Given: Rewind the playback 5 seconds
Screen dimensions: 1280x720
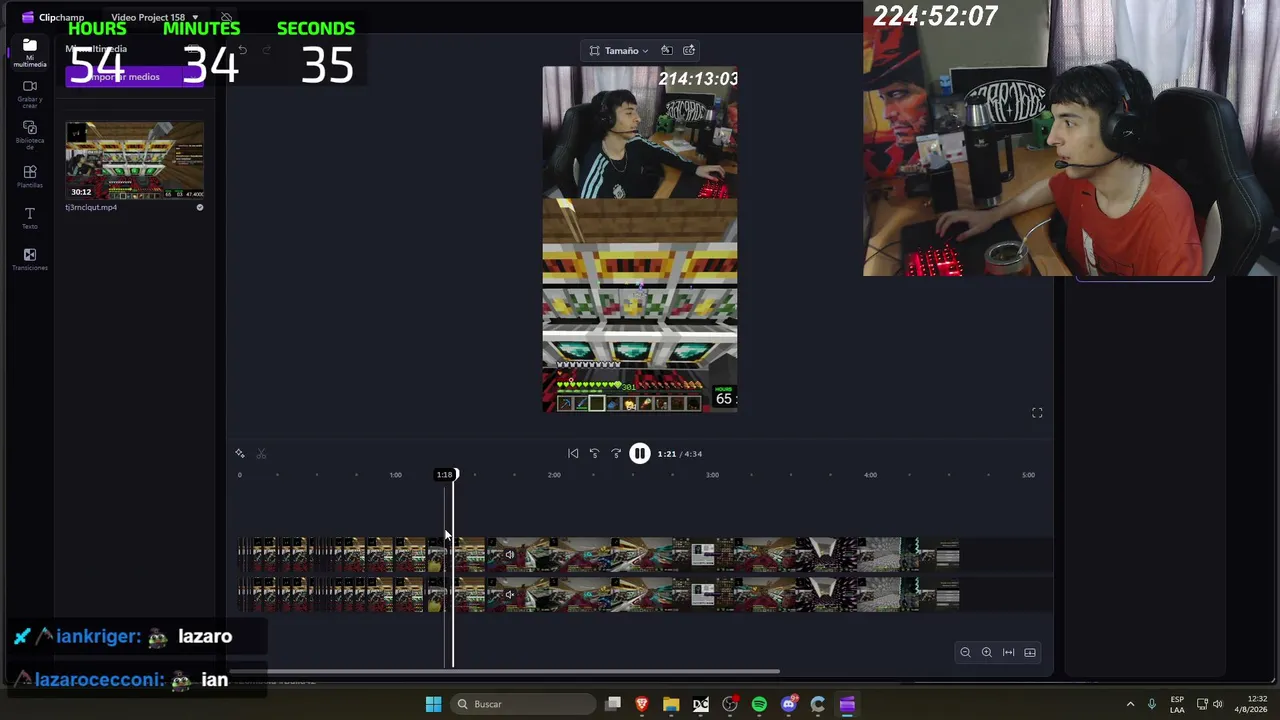Looking at the screenshot, I should pos(594,454).
